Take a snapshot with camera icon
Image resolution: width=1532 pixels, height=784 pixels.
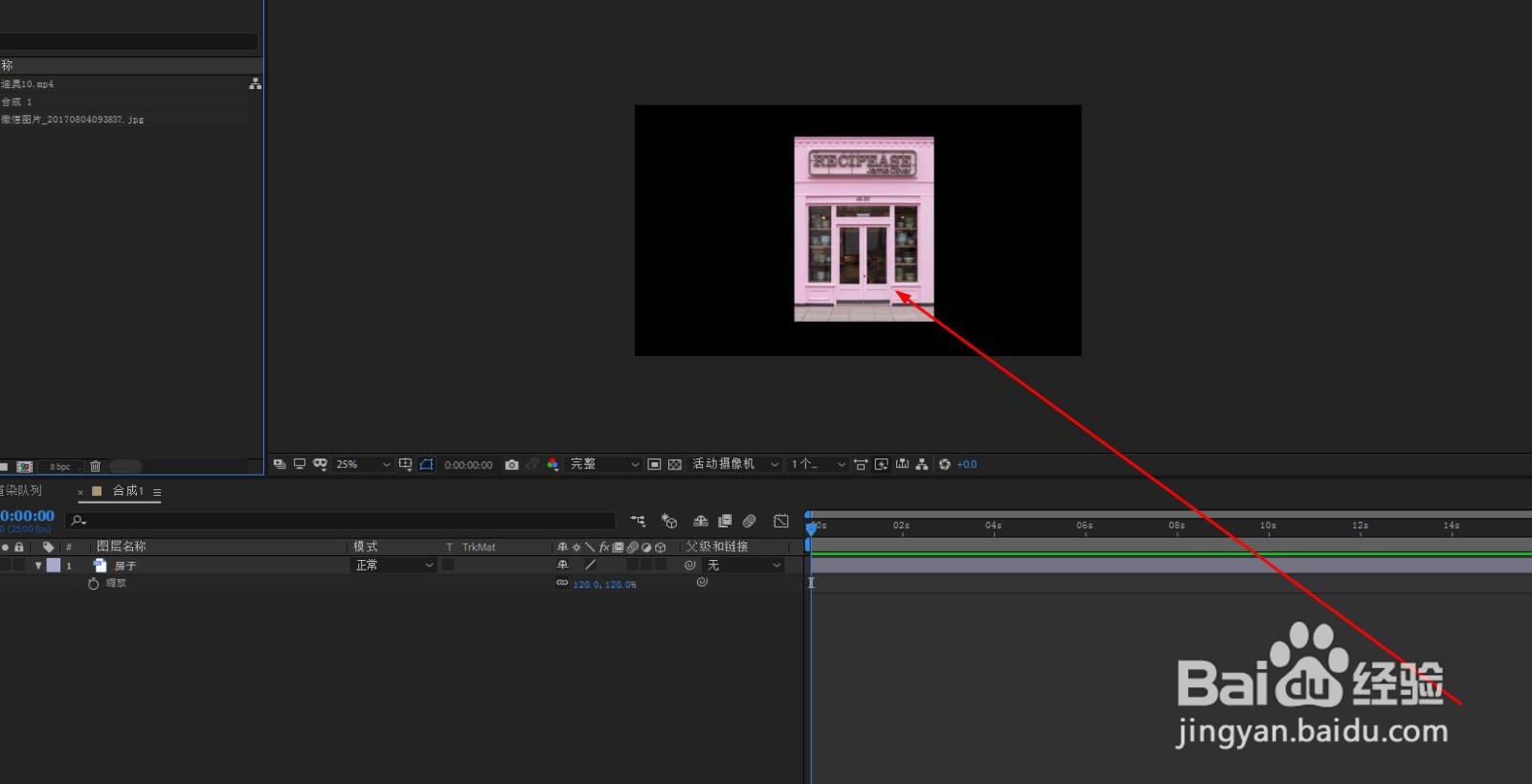512,464
